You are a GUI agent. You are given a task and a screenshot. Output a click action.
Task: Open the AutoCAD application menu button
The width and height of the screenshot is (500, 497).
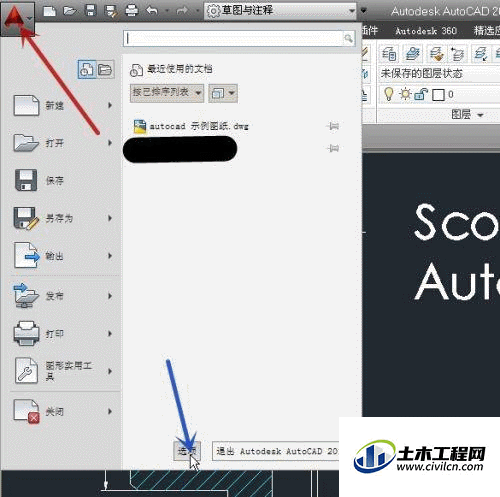pyautogui.click(x=17, y=18)
